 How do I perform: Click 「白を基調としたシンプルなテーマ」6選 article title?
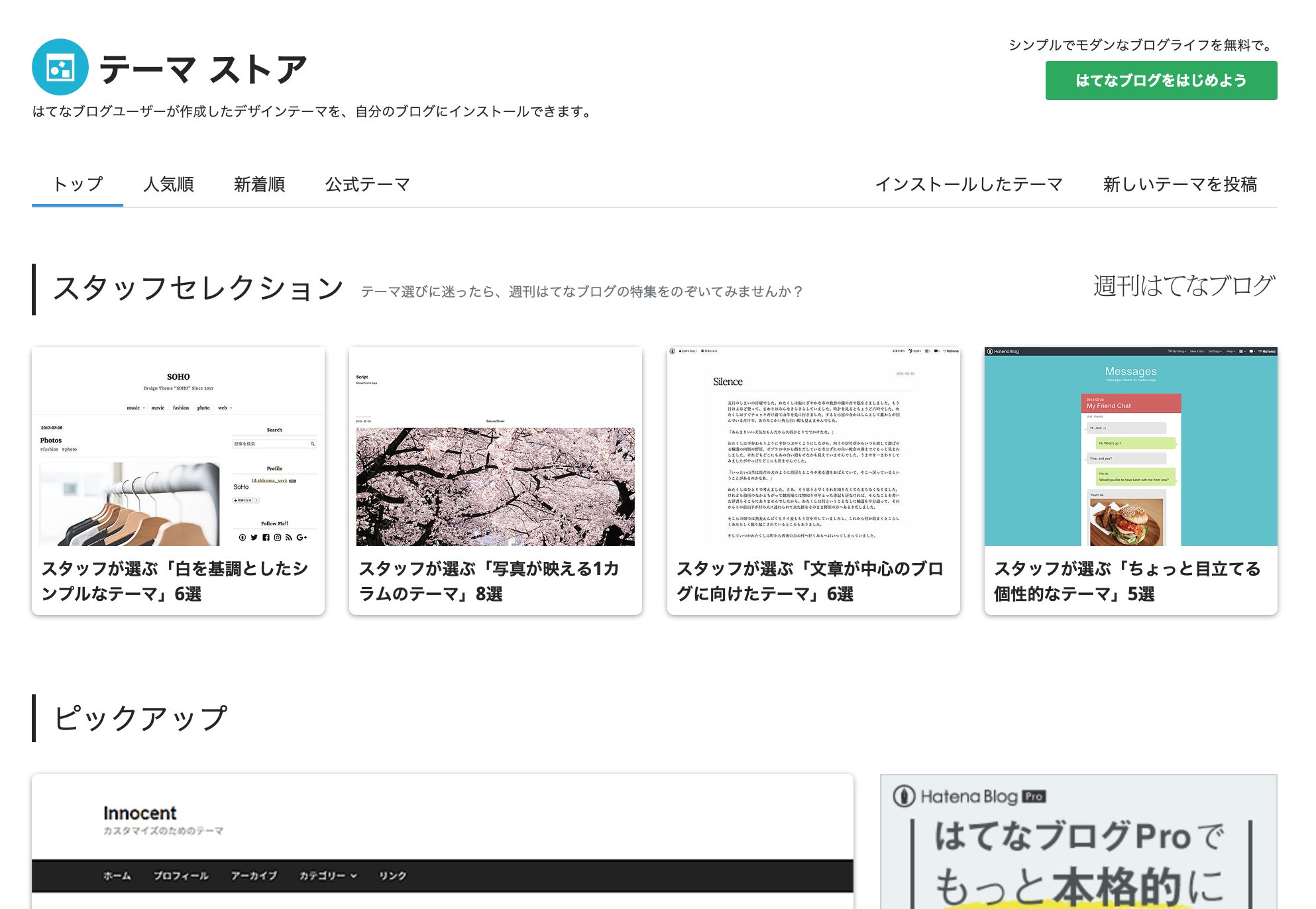(x=176, y=581)
